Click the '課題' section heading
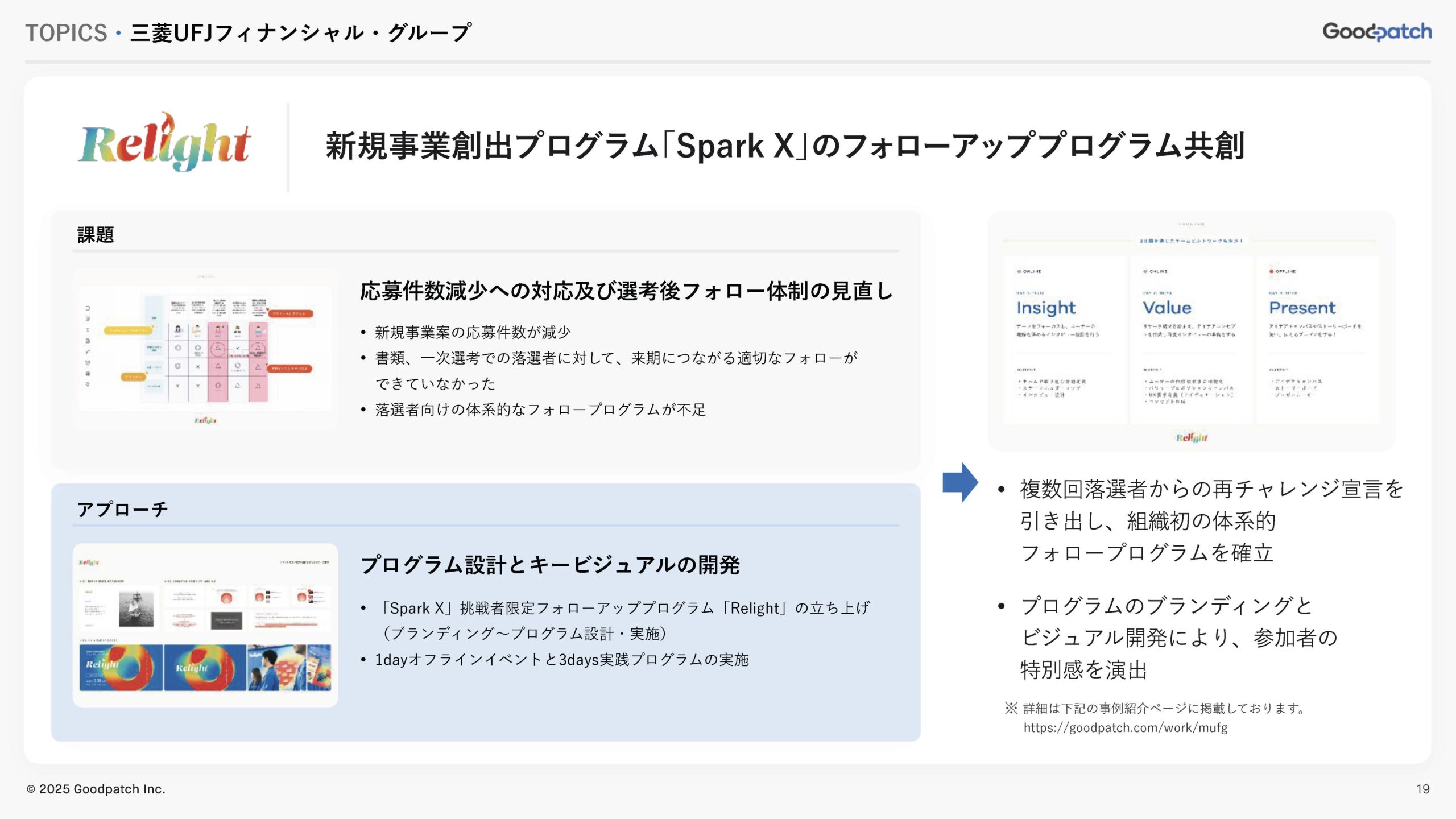The width and height of the screenshot is (1456, 819). coord(96,235)
